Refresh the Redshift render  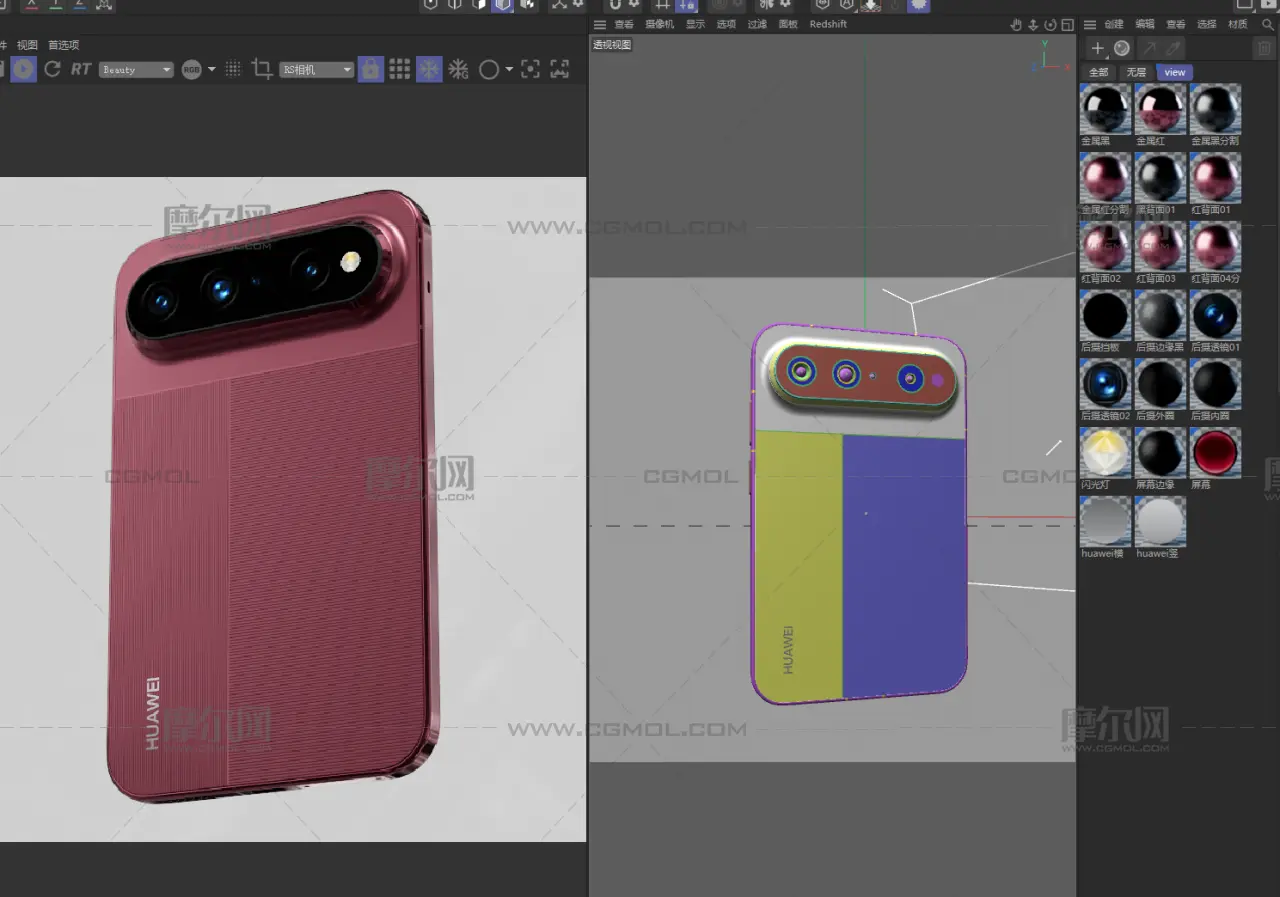pyautogui.click(x=52, y=69)
